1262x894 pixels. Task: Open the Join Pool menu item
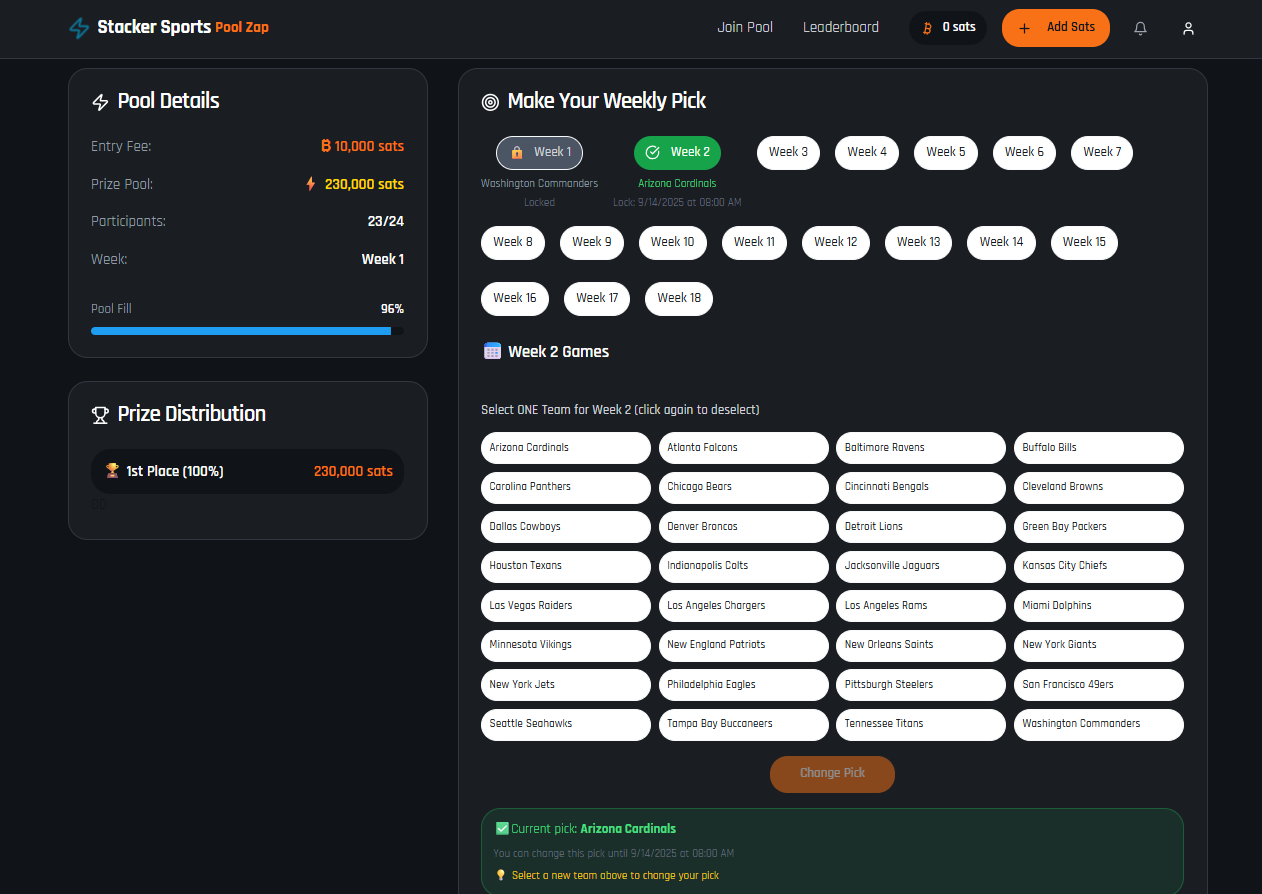coord(745,27)
